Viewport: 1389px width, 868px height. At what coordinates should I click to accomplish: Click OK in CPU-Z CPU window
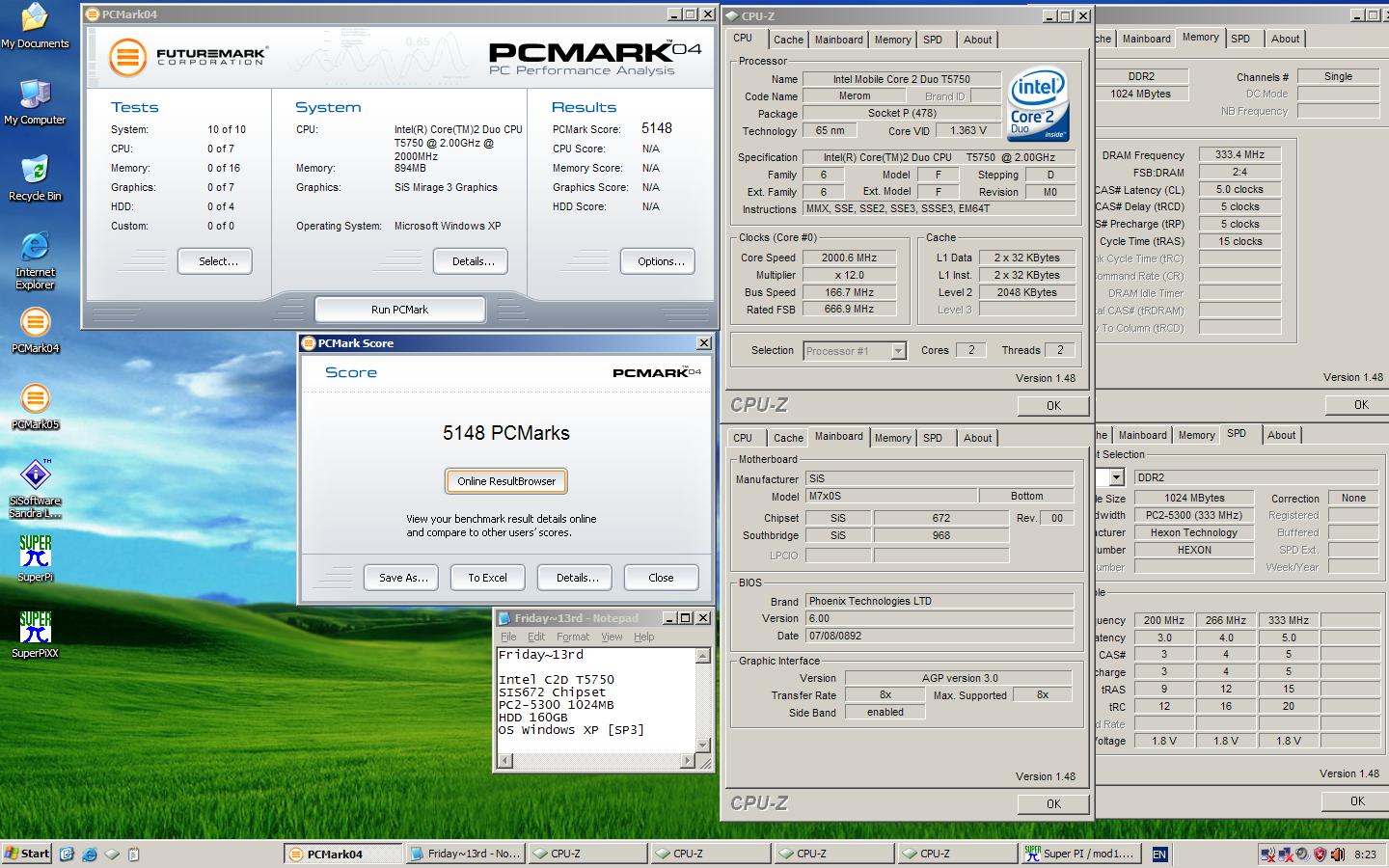coord(1053,406)
